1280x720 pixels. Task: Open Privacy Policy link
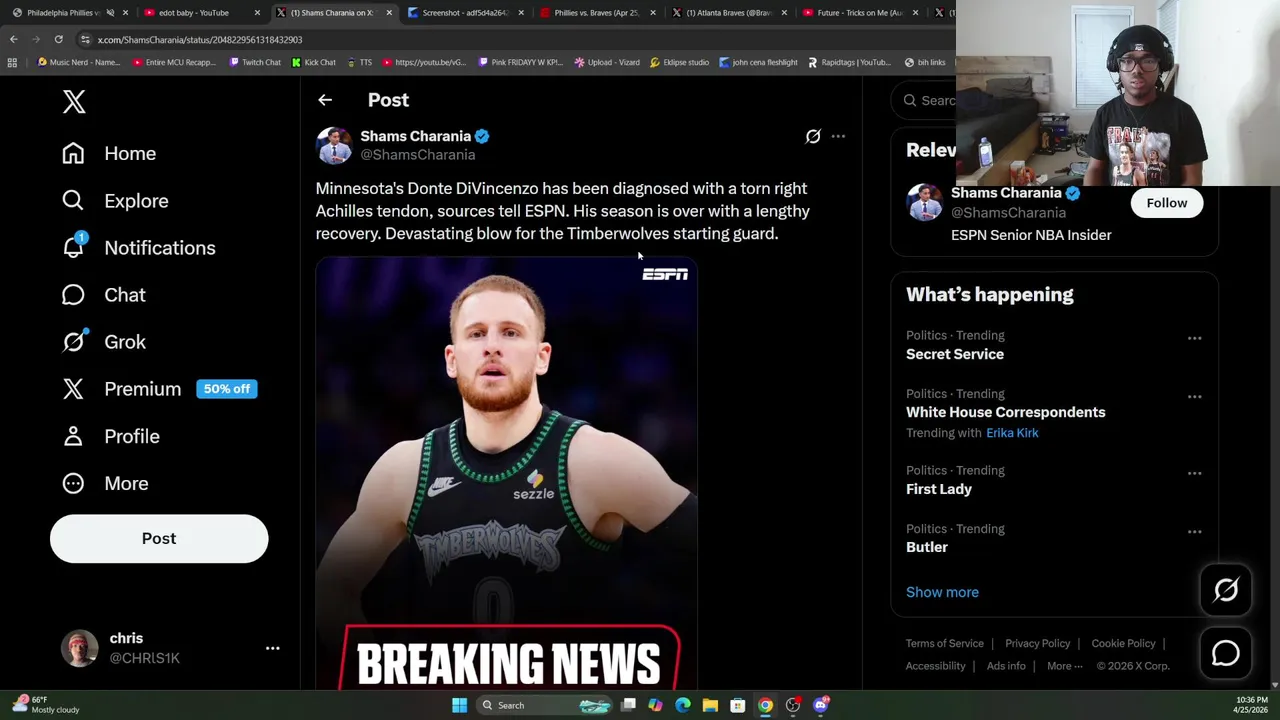click(1037, 643)
